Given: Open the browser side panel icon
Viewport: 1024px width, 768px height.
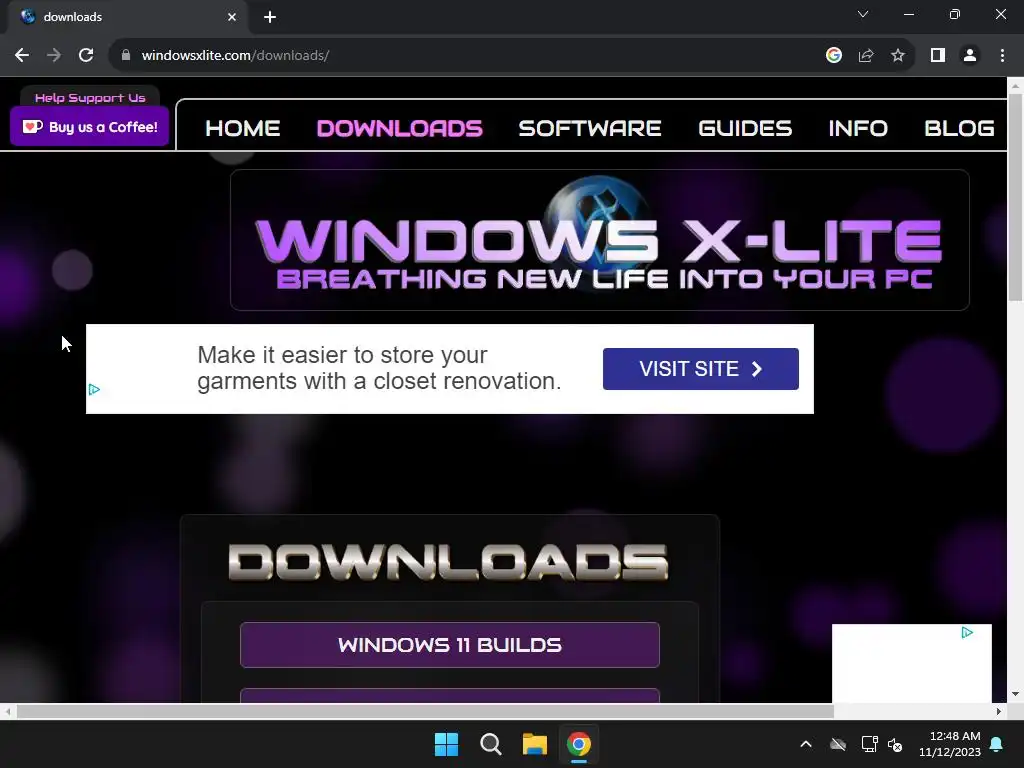Looking at the screenshot, I should tap(938, 56).
